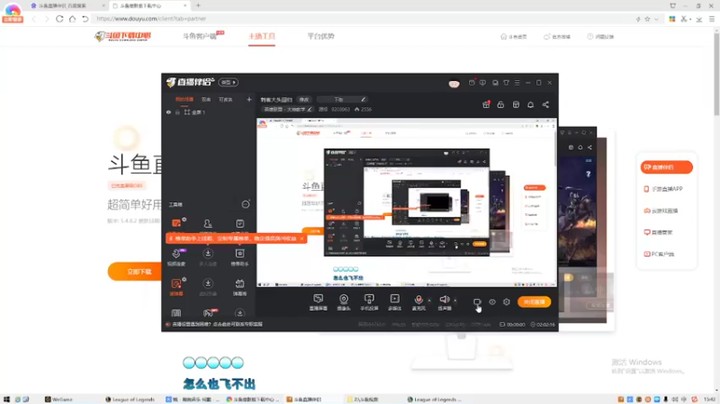Image resolution: width=720 pixels, height=404 pixels.
Task: Add a multimedia source with the play icon
Action: [394, 302]
